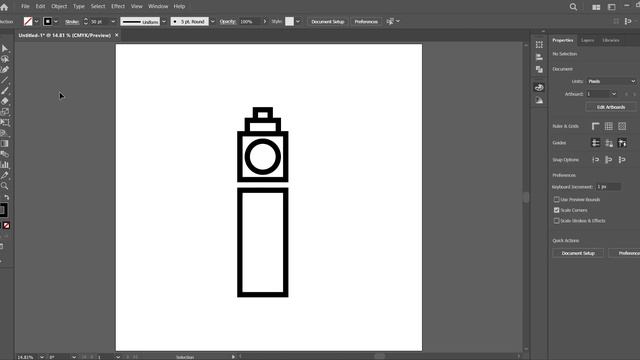Click Document Setup under Quick Actions
Viewport: 640px width, 360px height.
578,253
